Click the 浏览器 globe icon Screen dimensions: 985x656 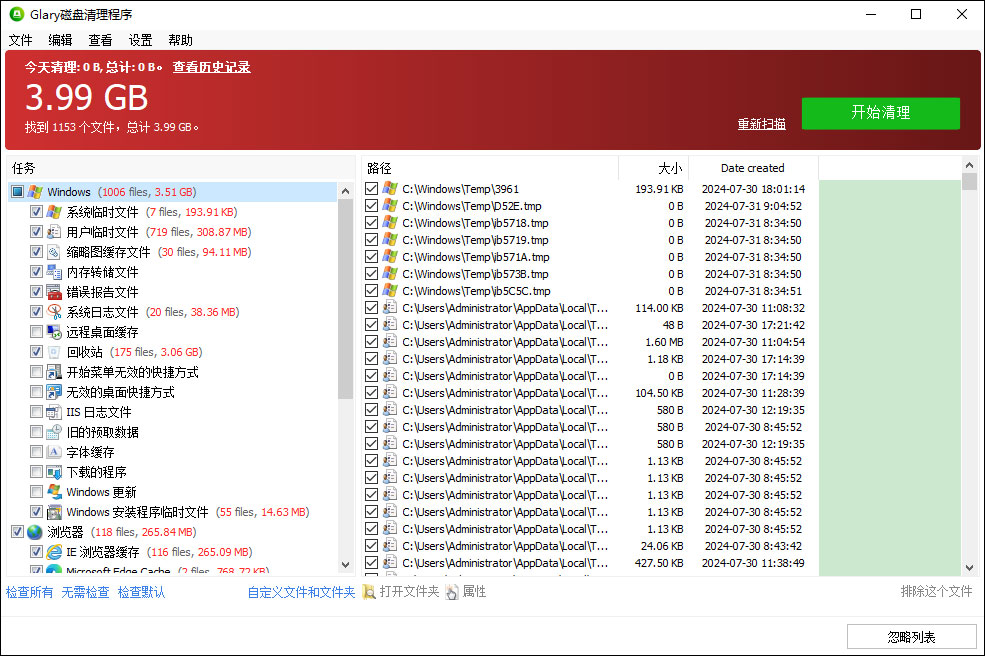(x=35, y=532)
